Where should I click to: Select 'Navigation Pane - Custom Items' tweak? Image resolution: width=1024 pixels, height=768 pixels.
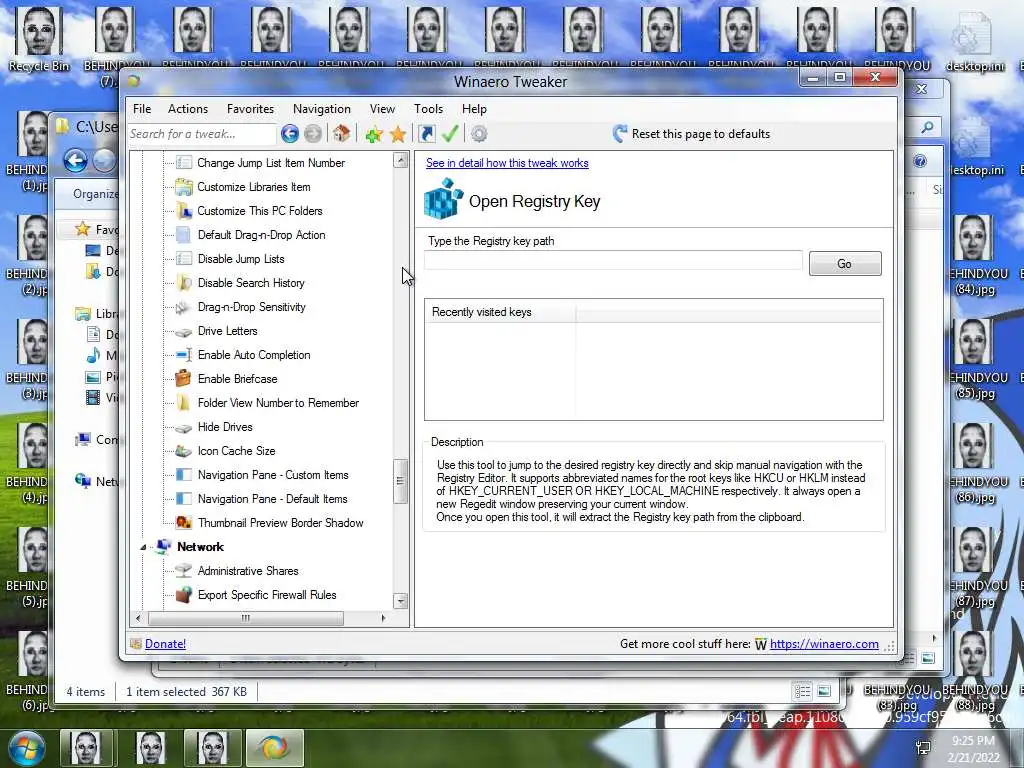click(273, 475)
